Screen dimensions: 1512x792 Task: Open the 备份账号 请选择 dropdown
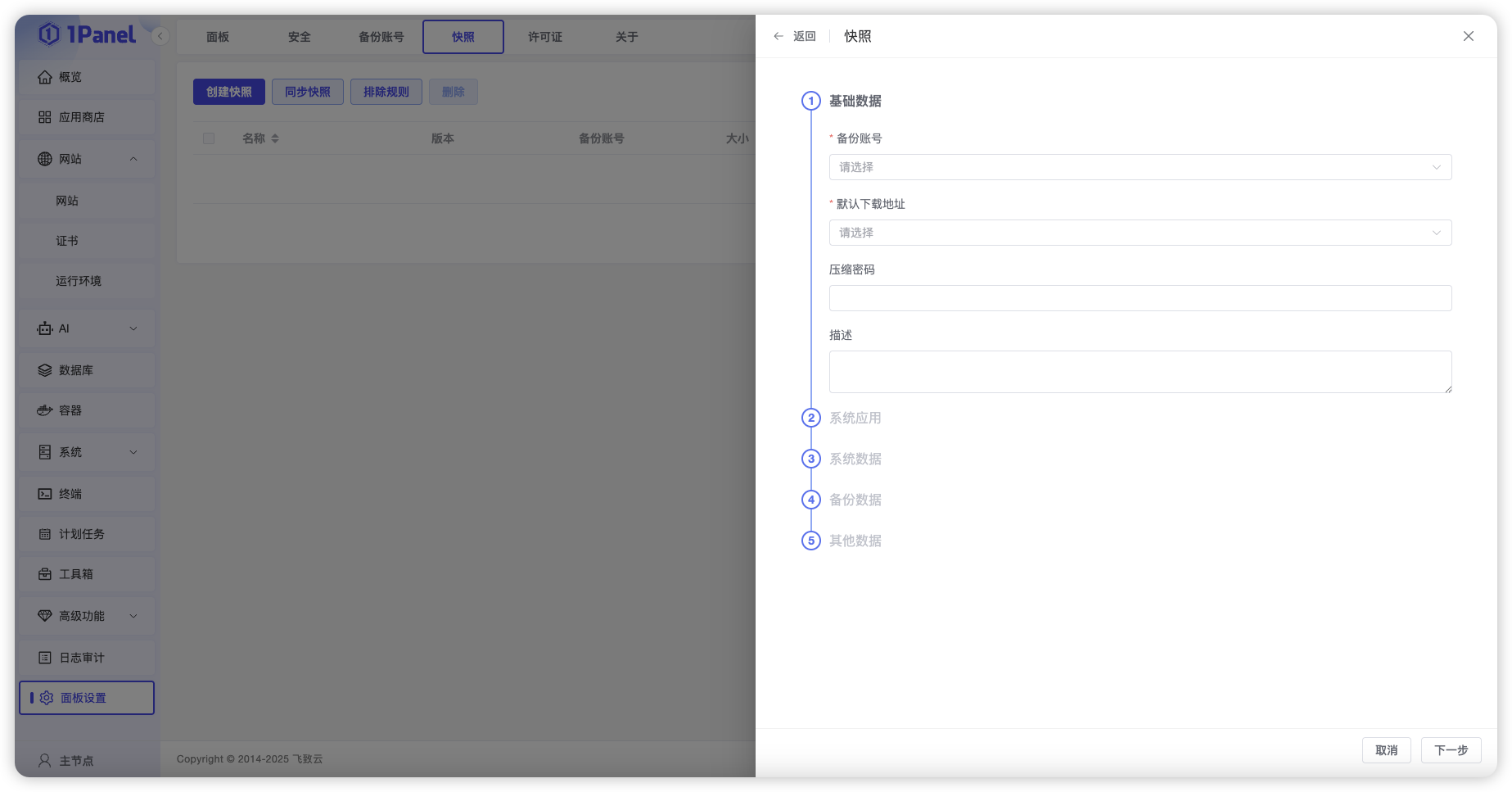click(1140, 166)
